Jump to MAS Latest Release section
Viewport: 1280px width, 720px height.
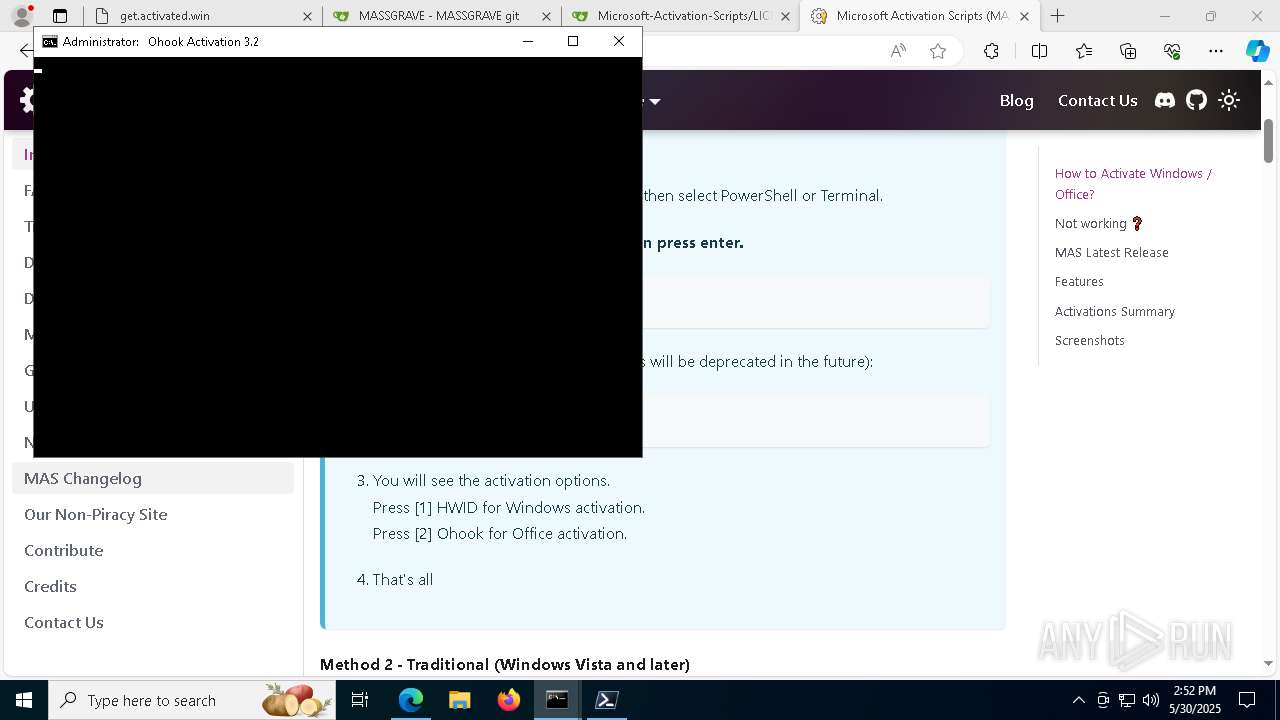click(1111, 252)
